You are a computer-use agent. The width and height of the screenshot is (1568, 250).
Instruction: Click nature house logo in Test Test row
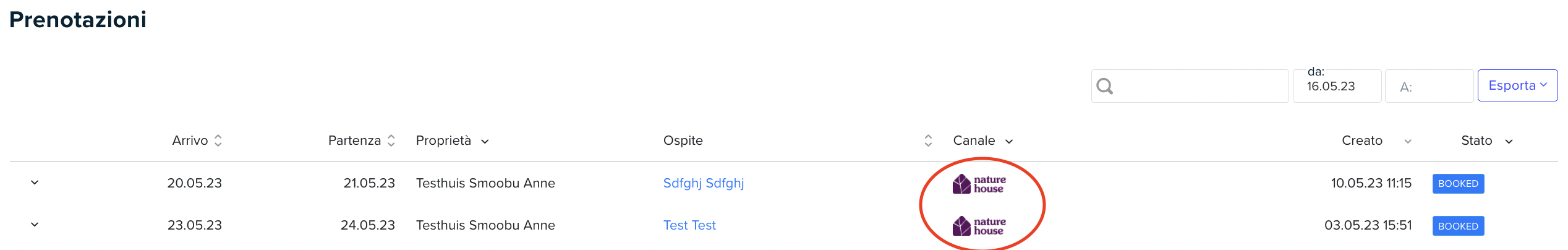(979, 226)
